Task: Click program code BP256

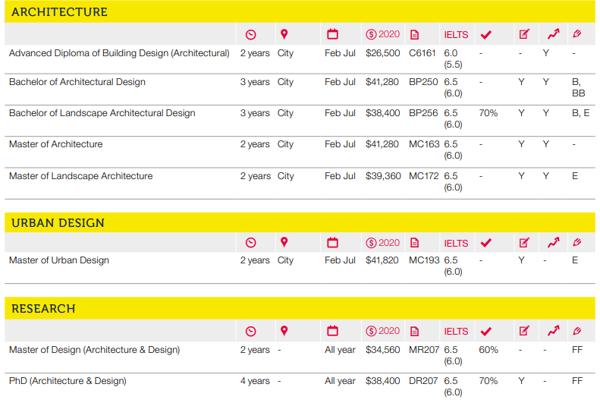Action: 424,113
